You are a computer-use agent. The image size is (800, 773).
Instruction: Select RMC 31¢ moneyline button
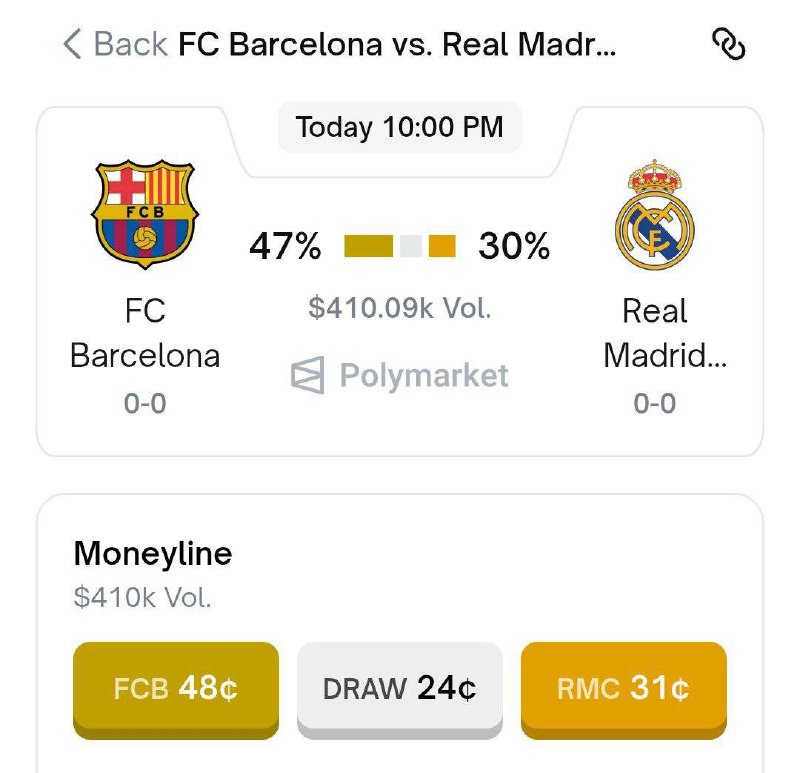click(623, 690)
